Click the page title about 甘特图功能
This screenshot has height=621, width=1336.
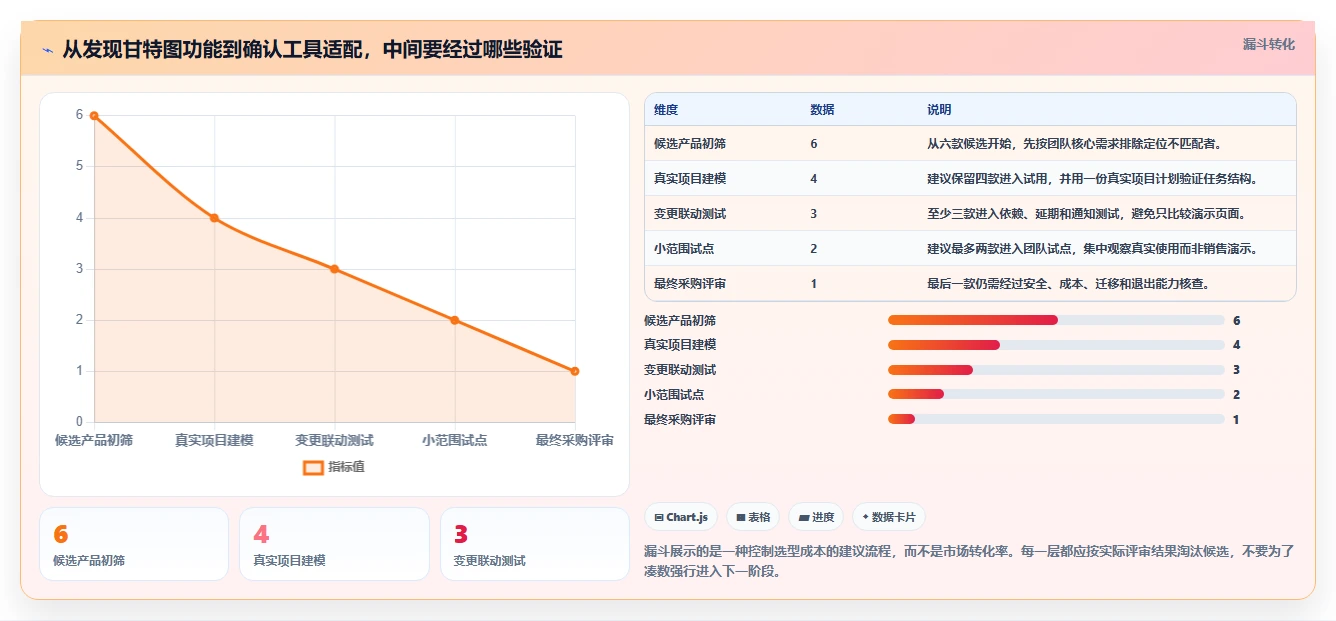[312, 49]
